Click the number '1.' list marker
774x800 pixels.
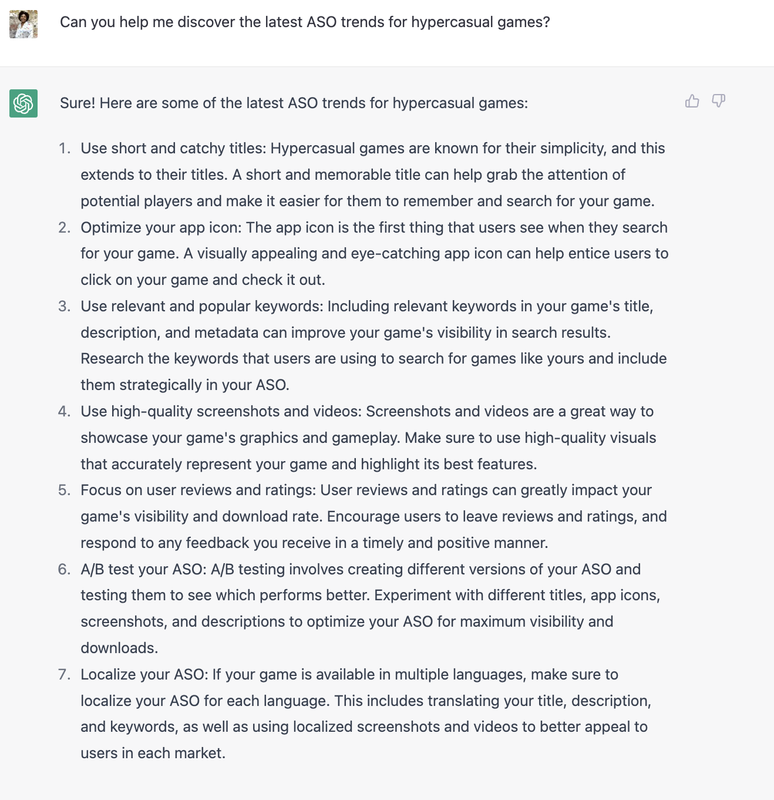point(64,148)
